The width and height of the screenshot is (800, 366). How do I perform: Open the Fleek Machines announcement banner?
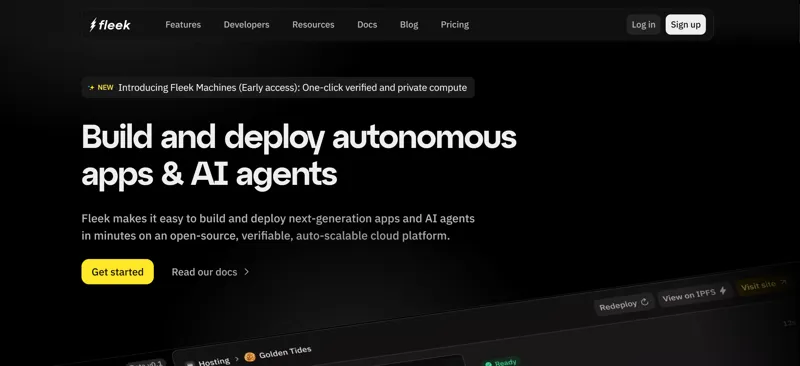(x=278, y=87)
